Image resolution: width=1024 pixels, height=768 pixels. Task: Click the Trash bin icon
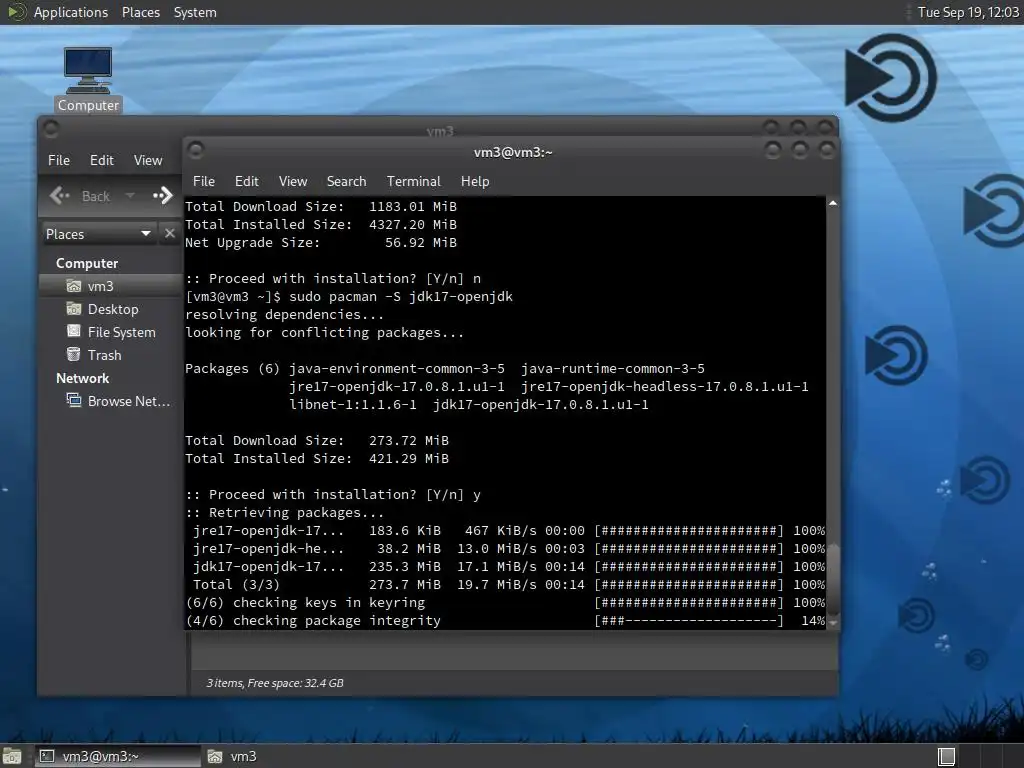(x=74, y=354)
